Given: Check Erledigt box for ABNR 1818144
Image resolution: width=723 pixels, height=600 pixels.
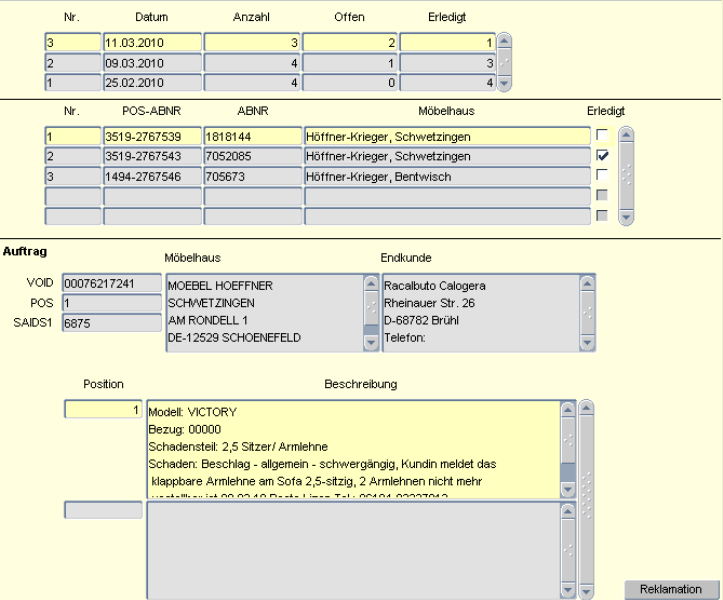Looking at the screenshot, I should 601,135.
